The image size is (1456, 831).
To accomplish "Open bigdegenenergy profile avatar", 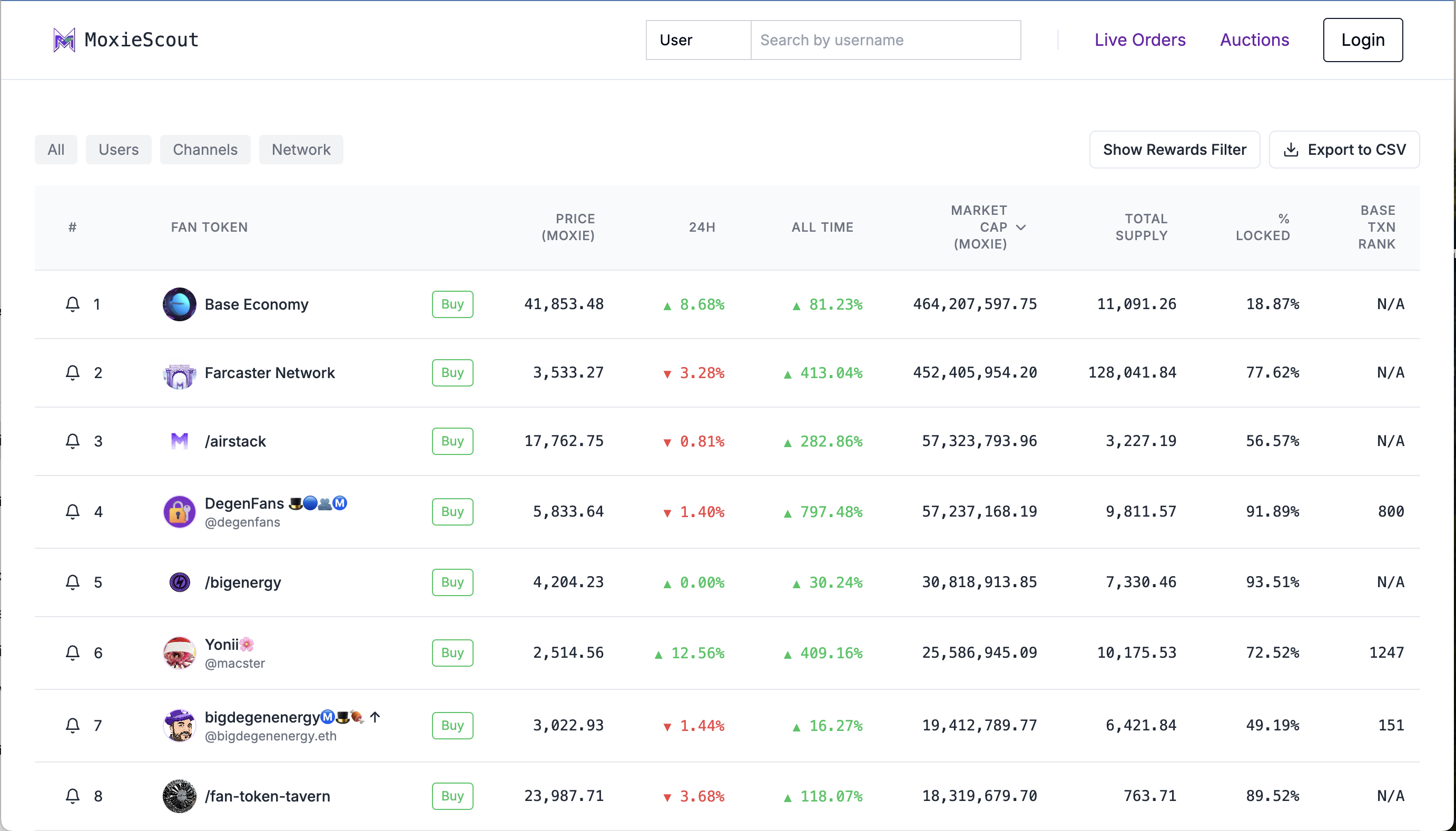I will [x=179, y=725].
